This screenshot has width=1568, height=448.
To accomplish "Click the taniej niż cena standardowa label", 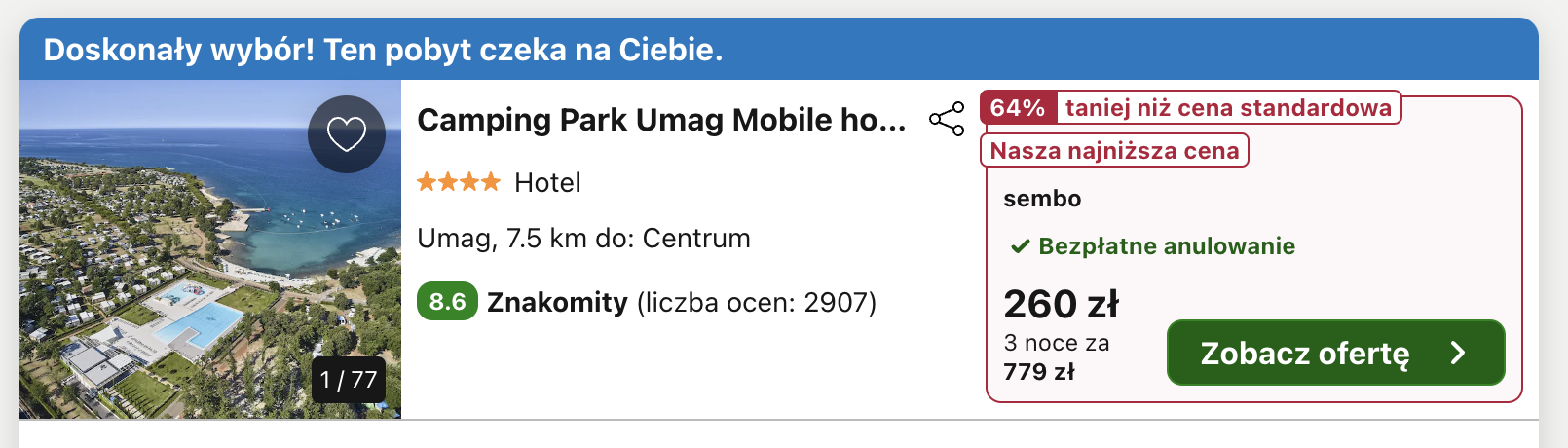I will tap(1228, 107).
